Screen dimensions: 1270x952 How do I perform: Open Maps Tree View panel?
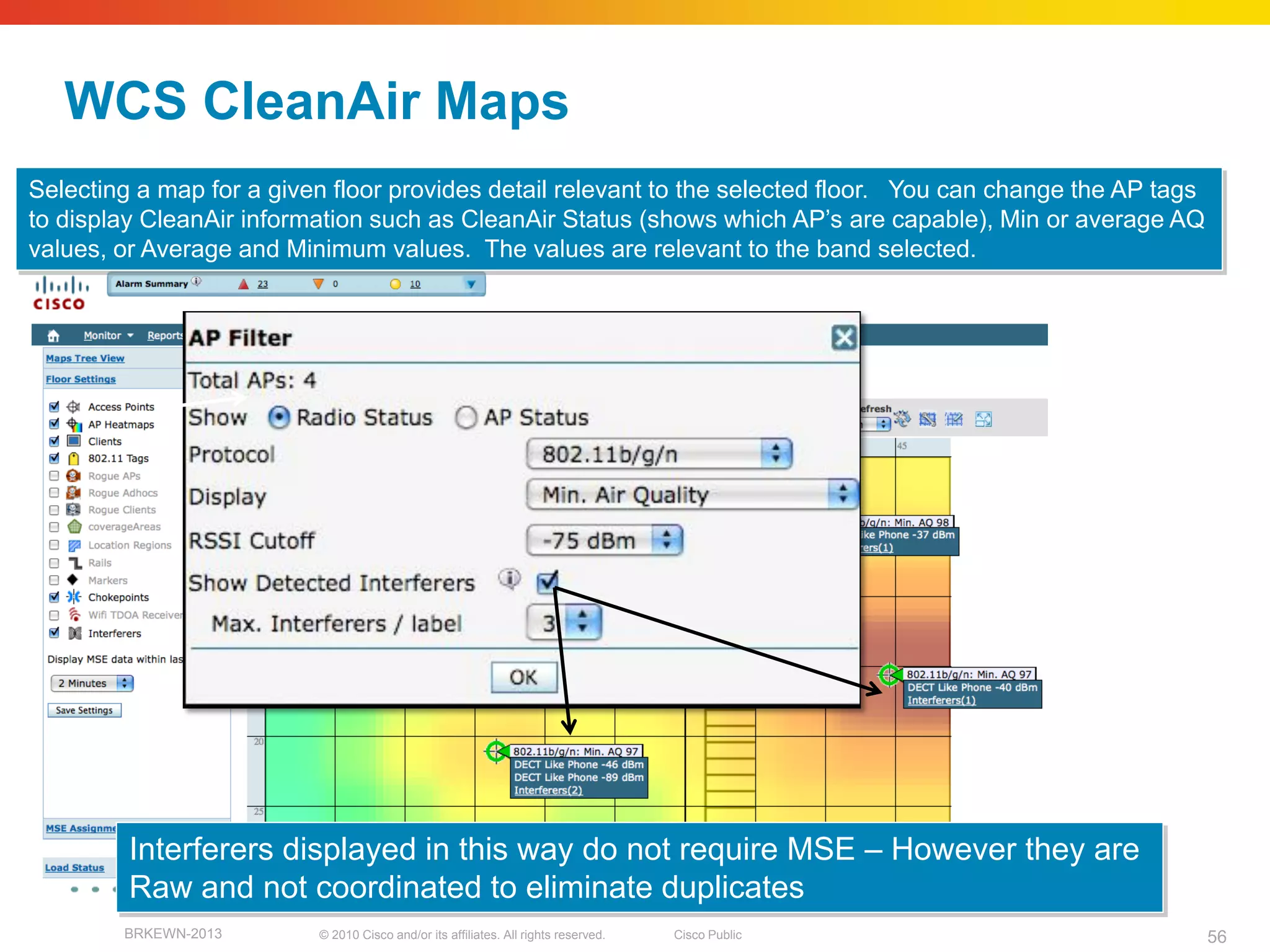click(85, 358)
